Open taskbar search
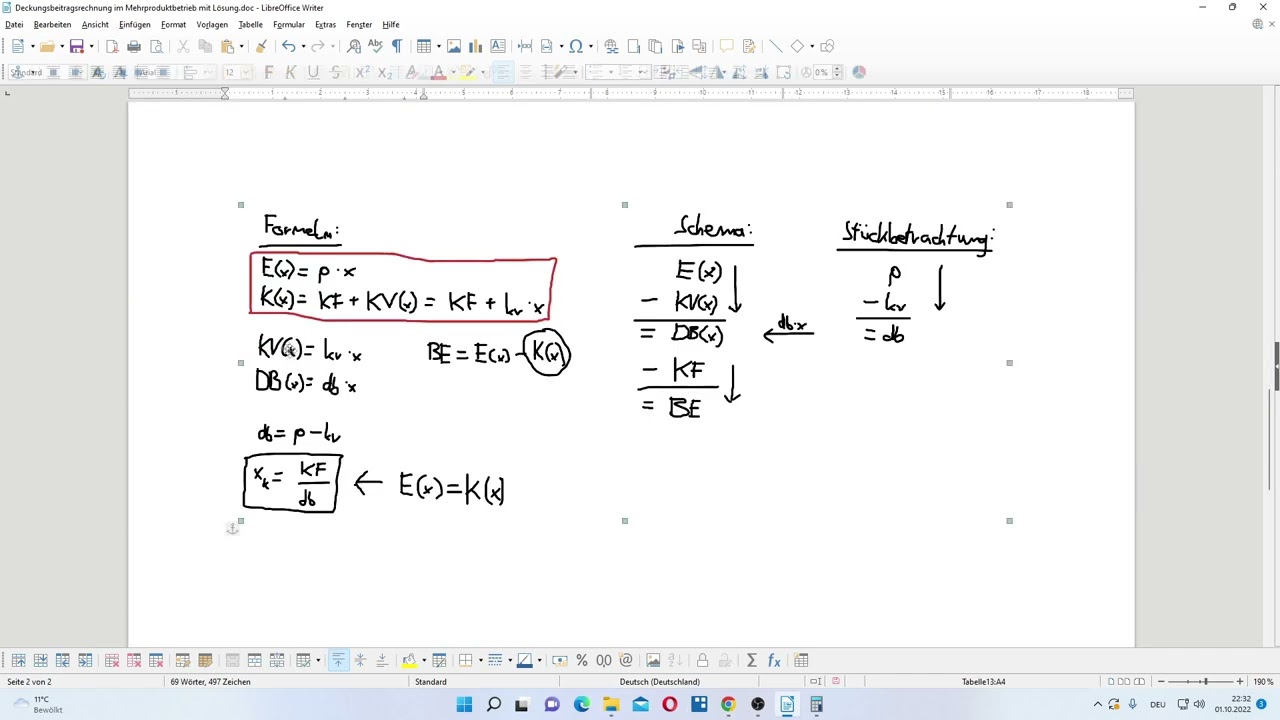Screen dimensions: 1280x720 pyautogui.click(x=493, y=705)
